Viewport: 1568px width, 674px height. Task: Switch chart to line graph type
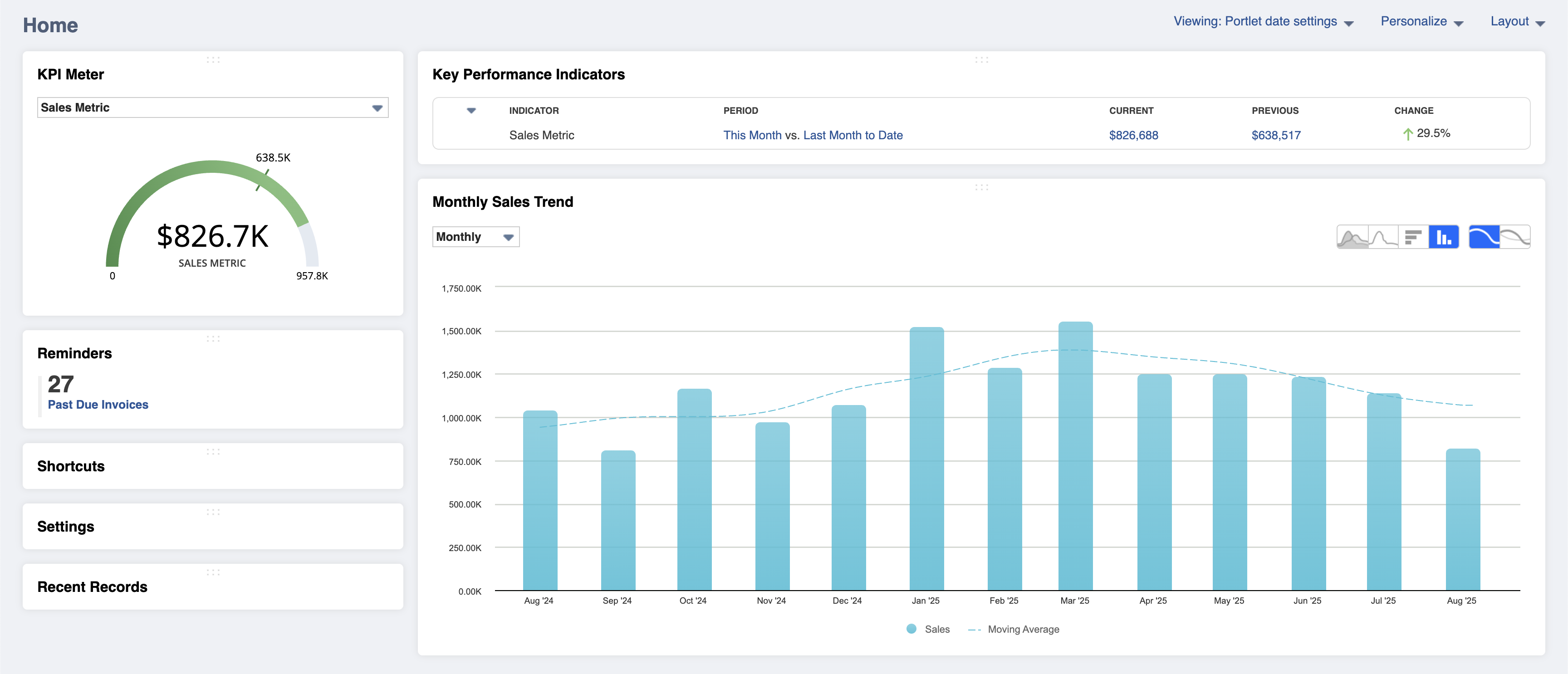(x=1383, y=237)
